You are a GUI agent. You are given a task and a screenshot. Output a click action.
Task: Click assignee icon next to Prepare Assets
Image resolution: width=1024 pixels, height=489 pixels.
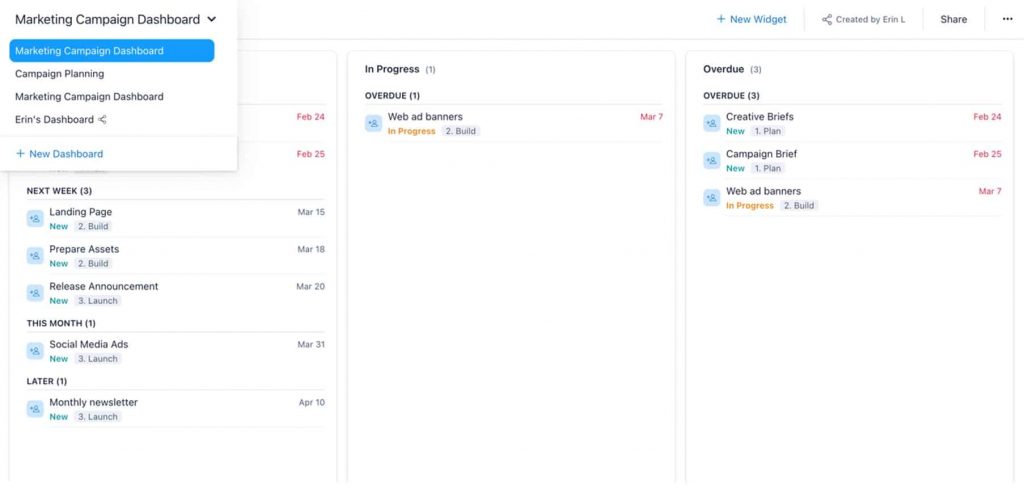35,255
